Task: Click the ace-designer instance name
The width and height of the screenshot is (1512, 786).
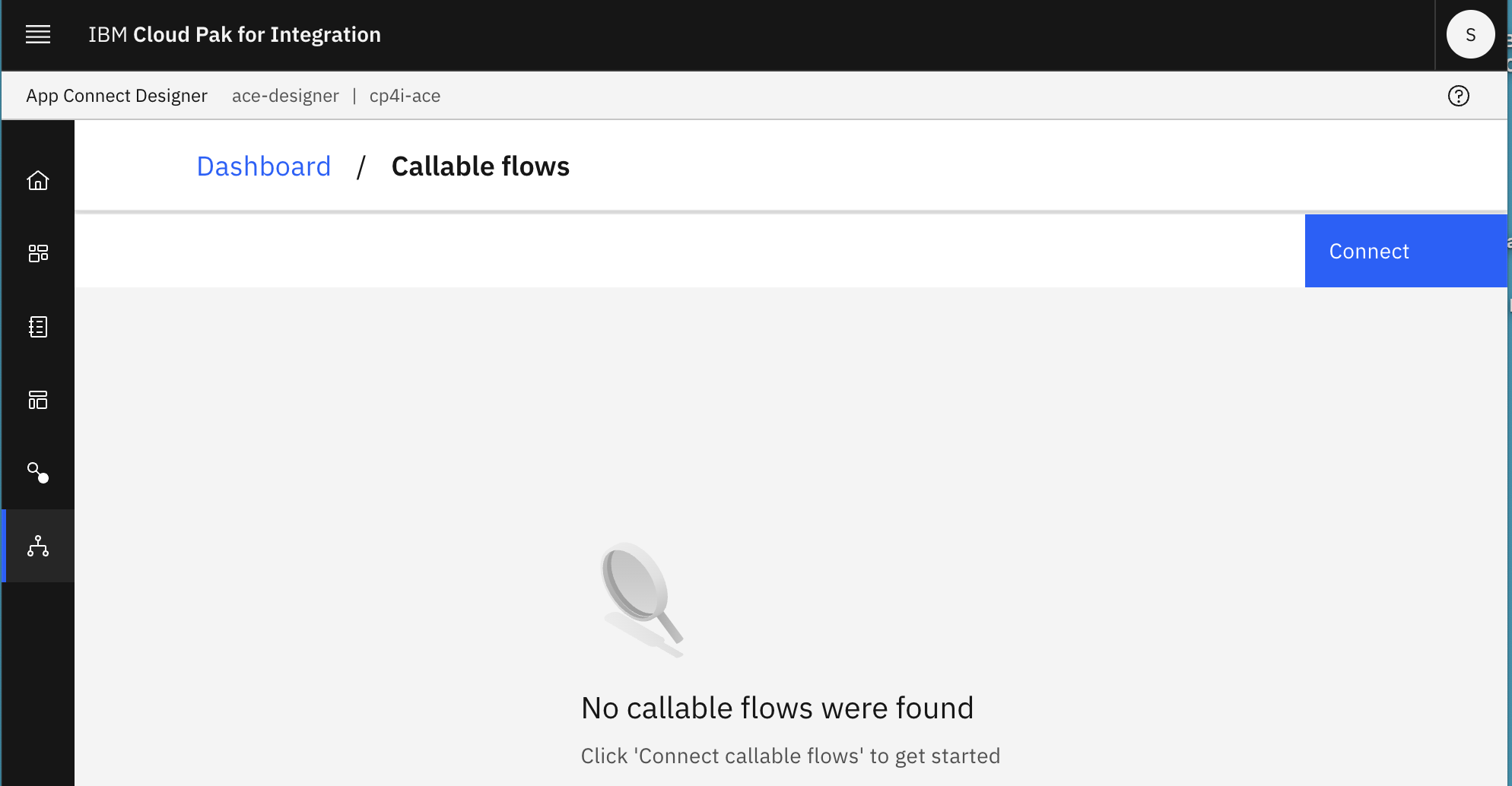Action: [x=285, y=96]
